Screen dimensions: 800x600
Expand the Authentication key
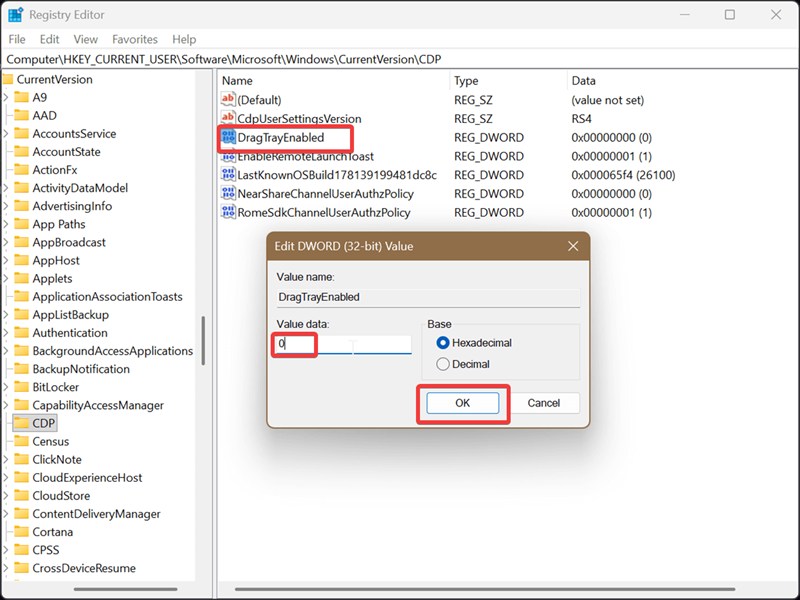pos(6,333)
